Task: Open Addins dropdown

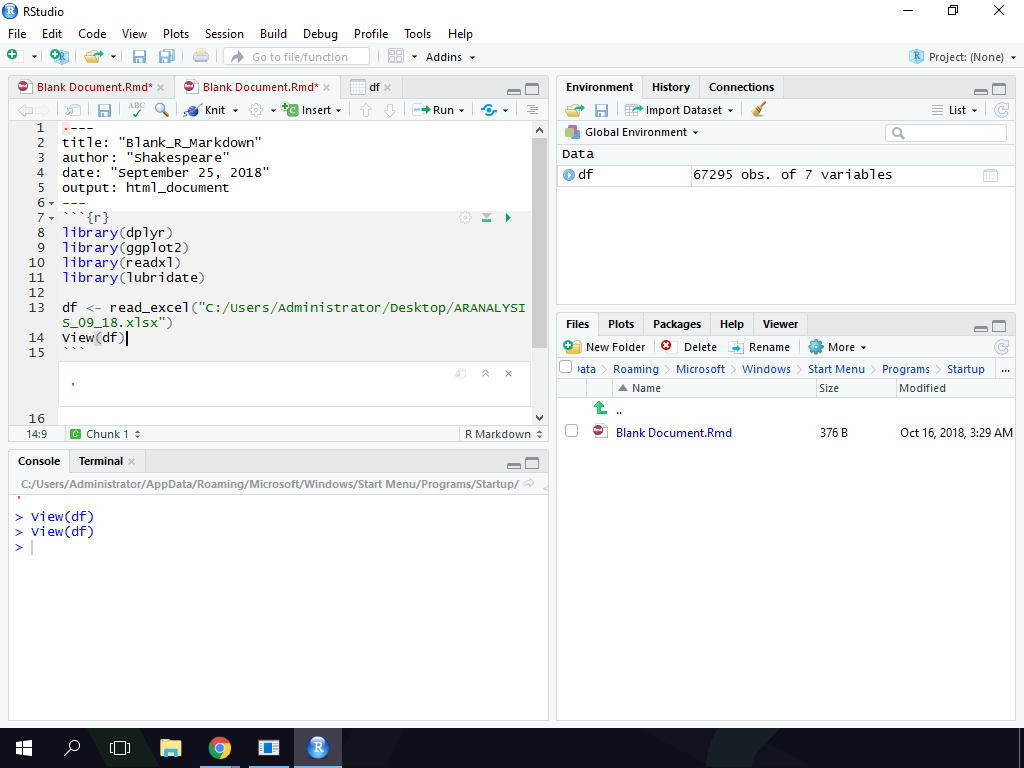Action: pos(450,57)
